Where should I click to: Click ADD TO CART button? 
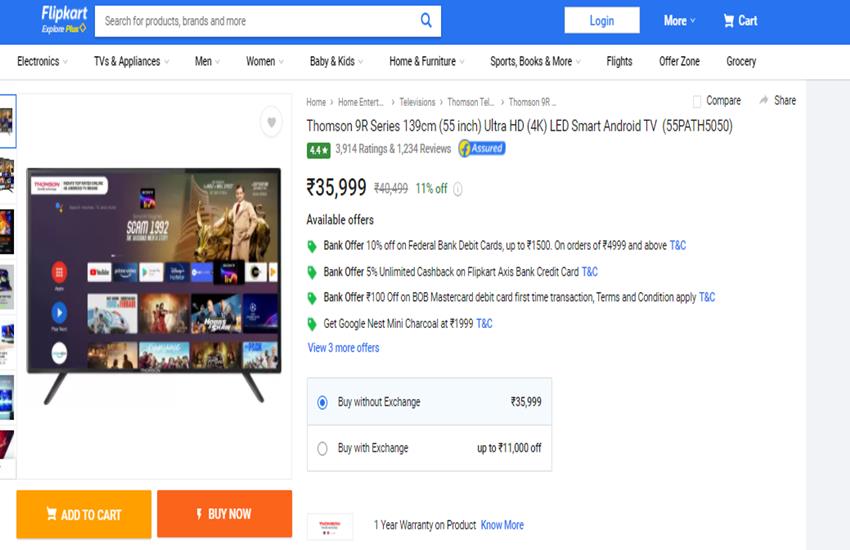[84, 514]
